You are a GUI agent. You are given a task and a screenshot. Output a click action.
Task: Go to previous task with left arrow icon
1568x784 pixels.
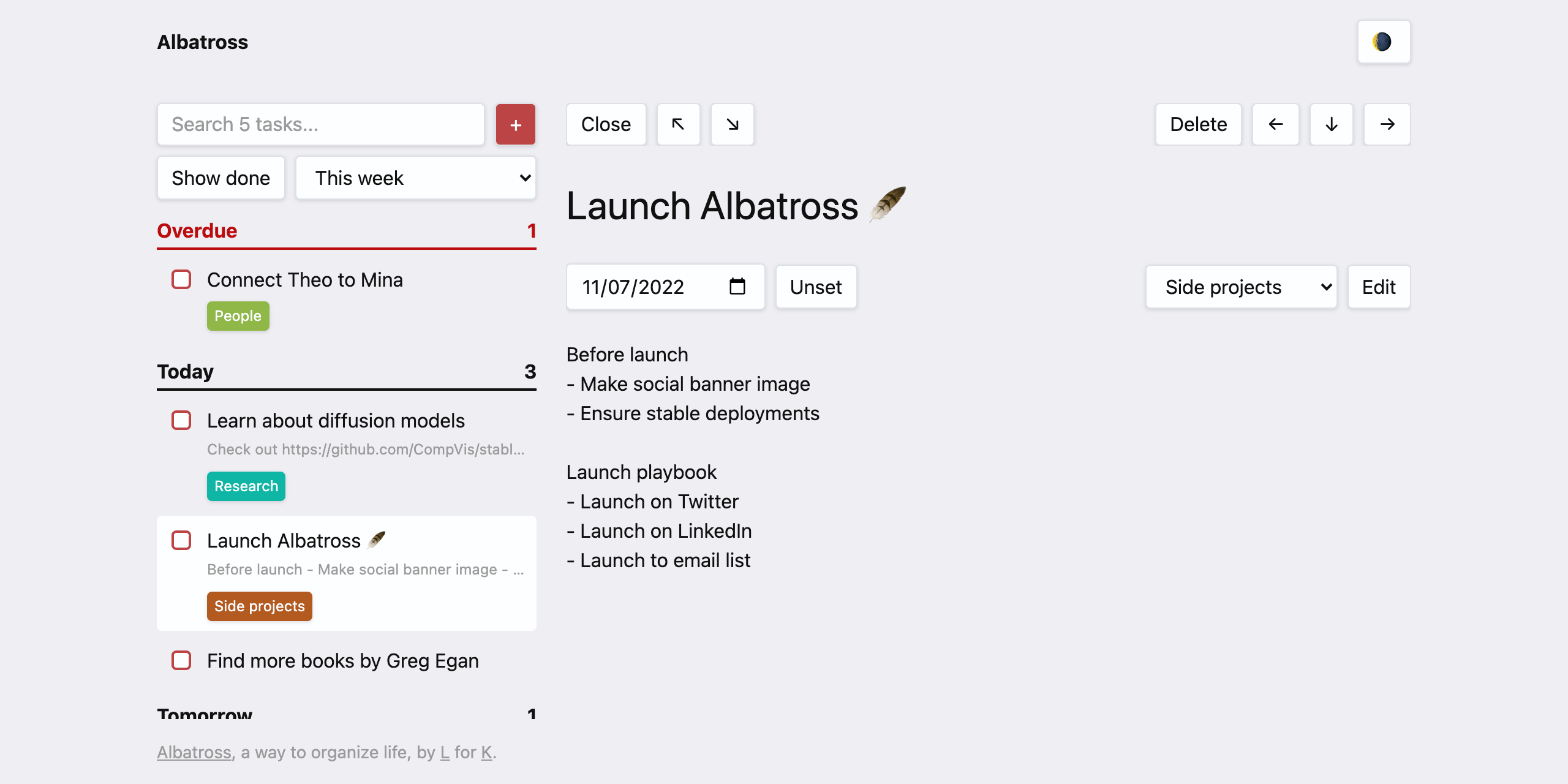[1276, 124]
